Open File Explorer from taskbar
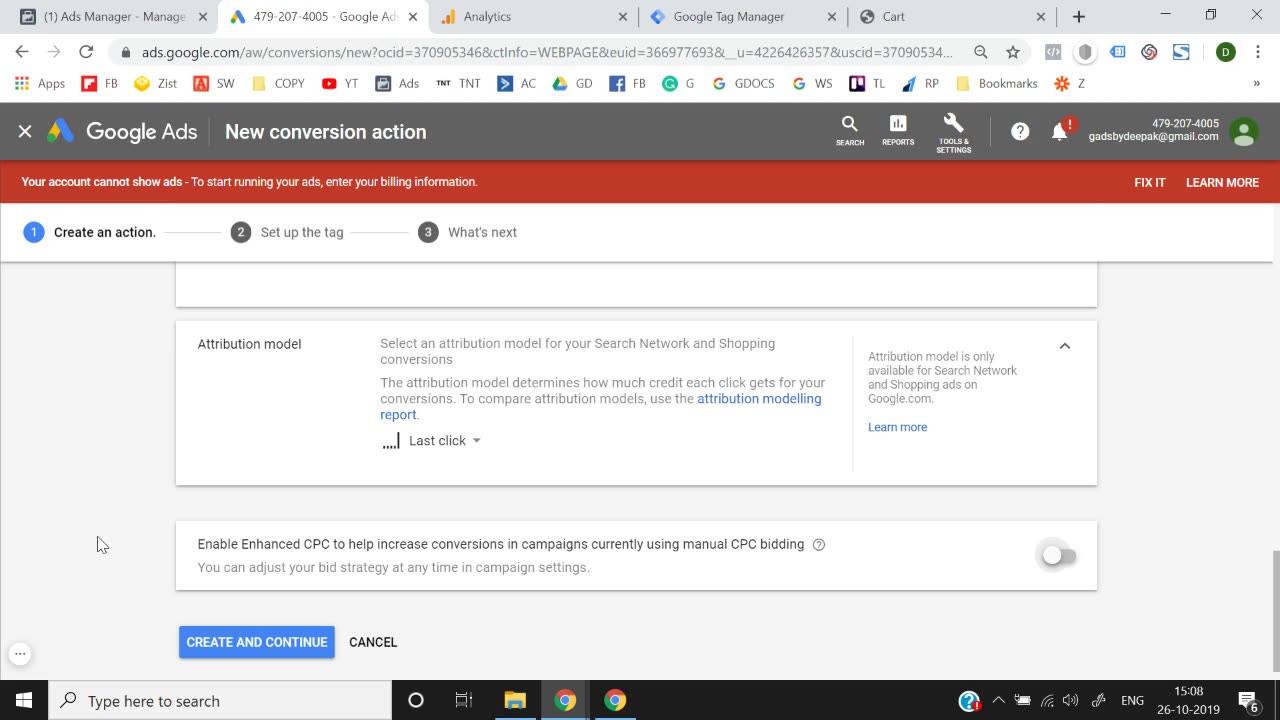Screen dimensions: 1280x720 click(515, 701)
